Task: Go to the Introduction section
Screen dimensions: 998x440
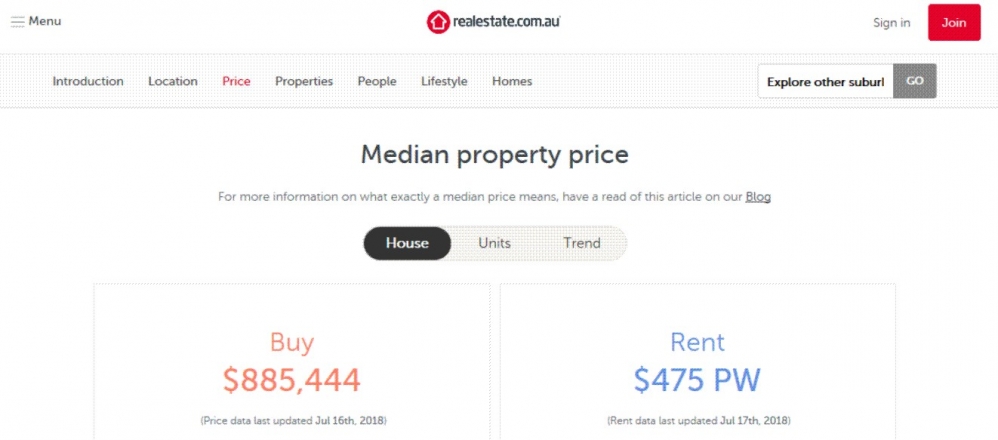Action: tap(88, 82)
